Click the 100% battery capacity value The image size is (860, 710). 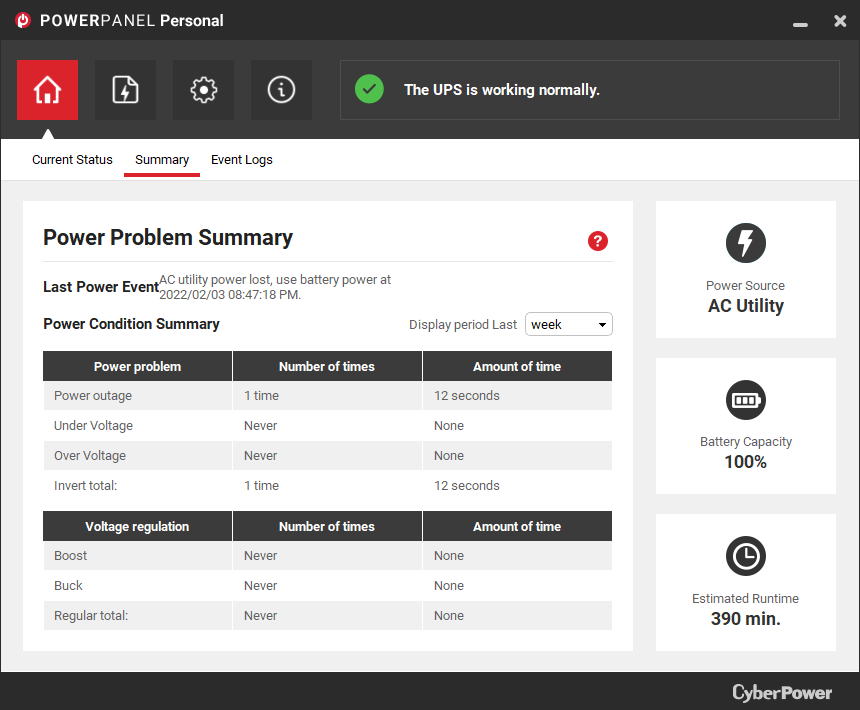point(745,462)
